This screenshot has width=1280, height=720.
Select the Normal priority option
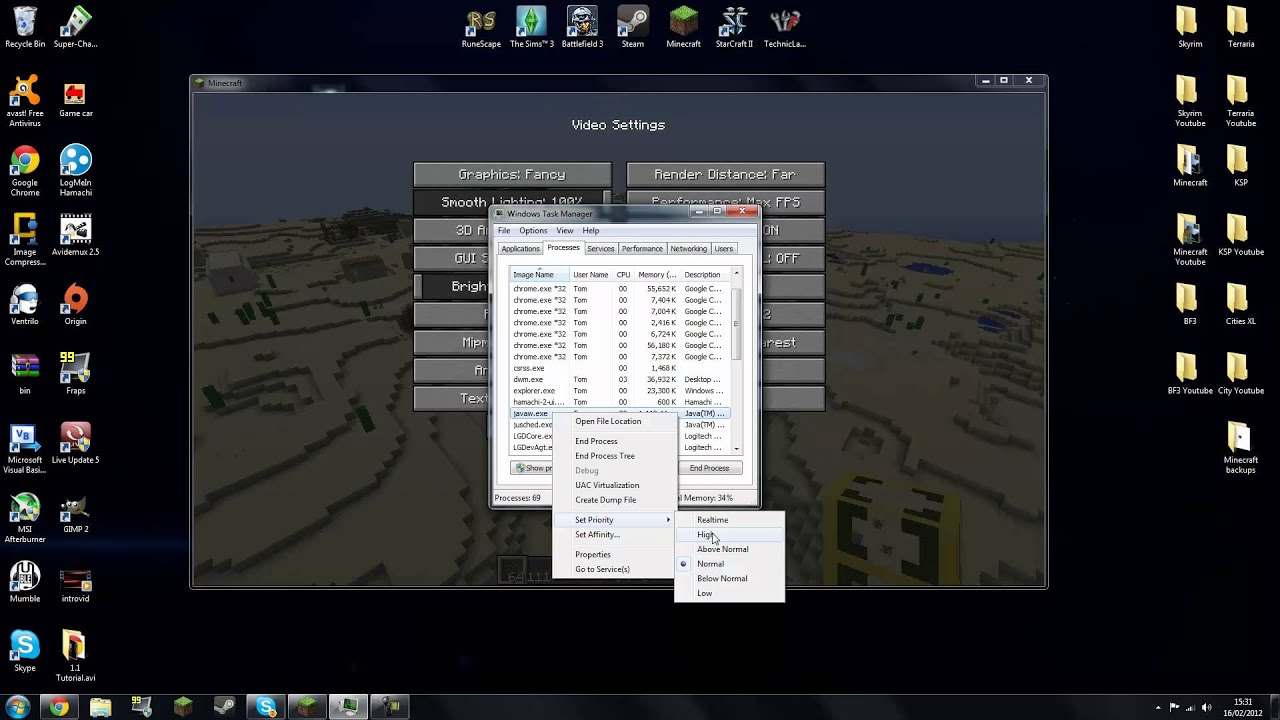pos(730,564)
